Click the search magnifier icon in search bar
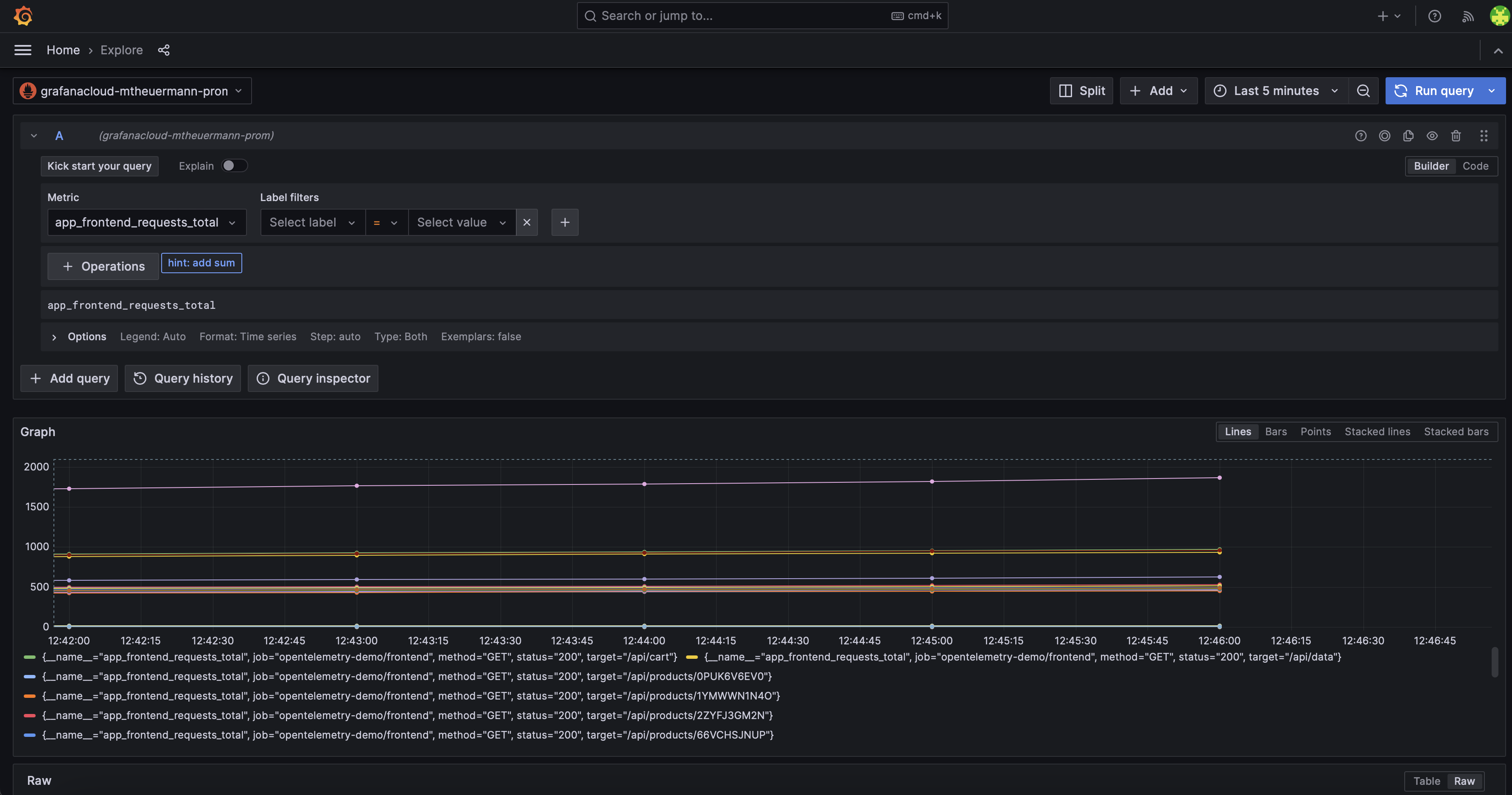The height and width of the screenshot is (795, 1512). click(591, 16)
